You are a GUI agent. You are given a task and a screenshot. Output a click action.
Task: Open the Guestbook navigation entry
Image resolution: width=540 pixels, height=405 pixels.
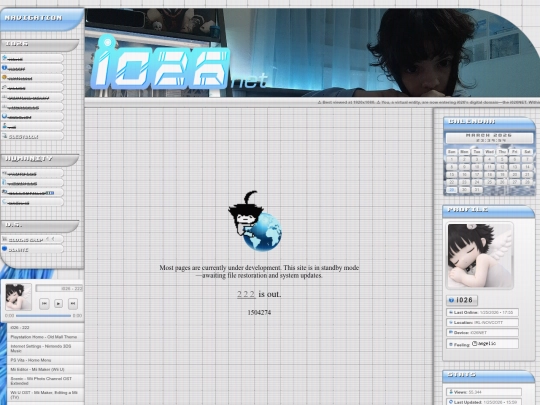[32, 136]
